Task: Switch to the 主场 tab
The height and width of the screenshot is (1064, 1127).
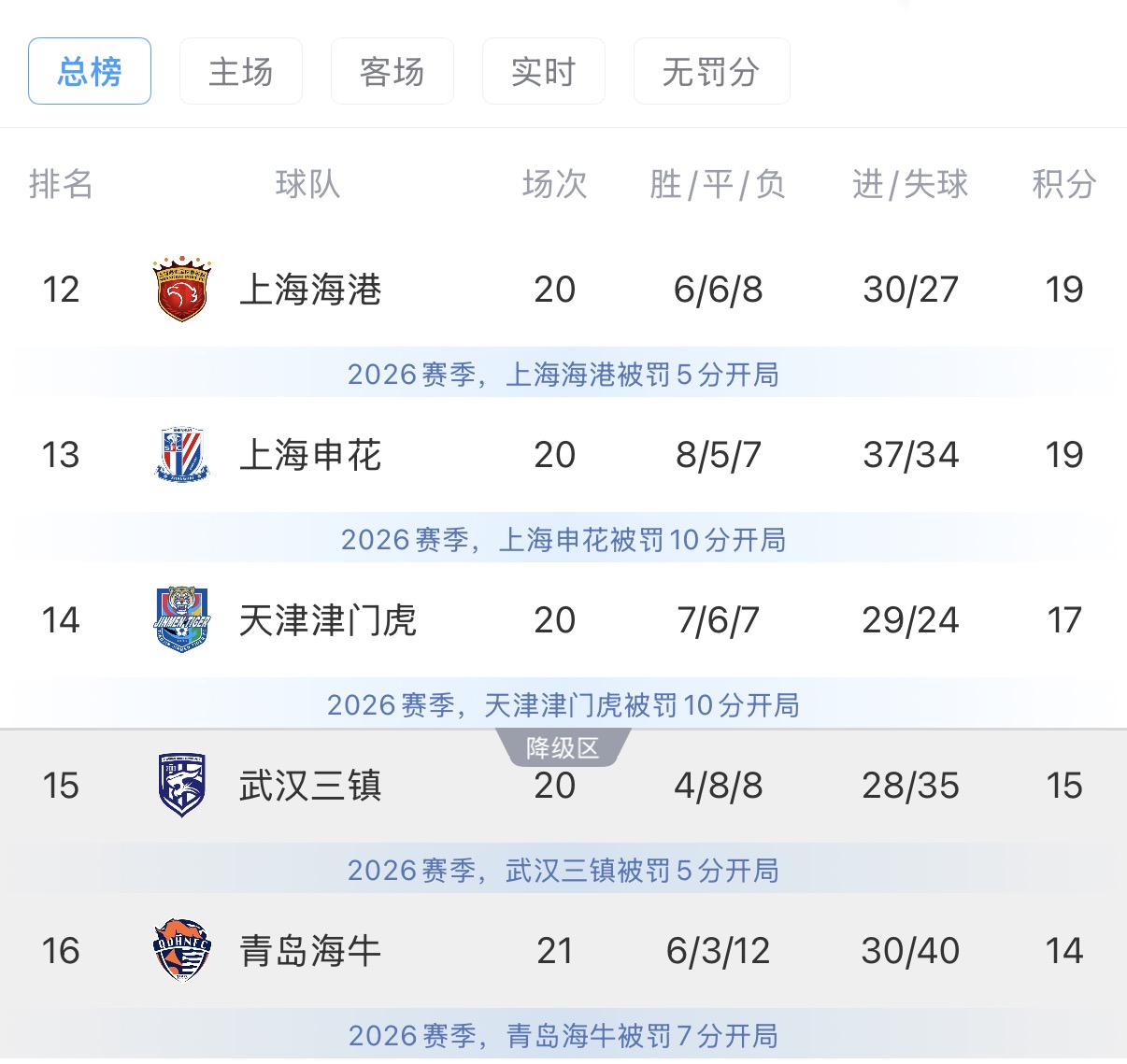Action: point(241,71)
